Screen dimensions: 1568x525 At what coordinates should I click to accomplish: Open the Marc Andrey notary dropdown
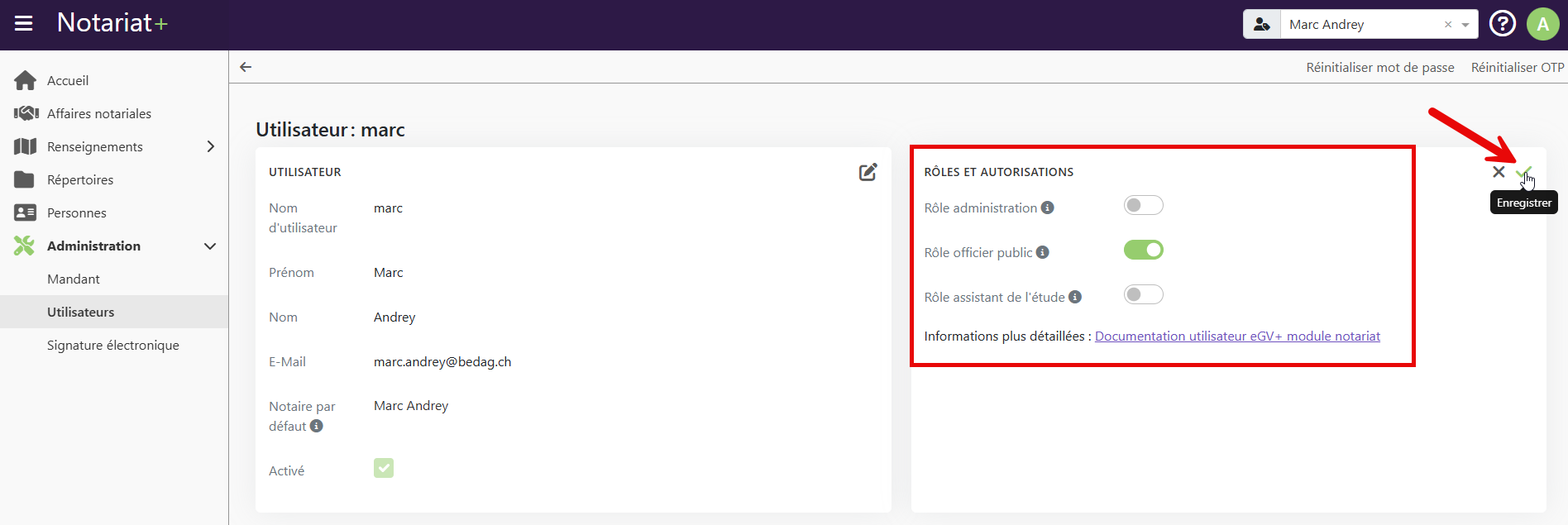click(1465, 25)
